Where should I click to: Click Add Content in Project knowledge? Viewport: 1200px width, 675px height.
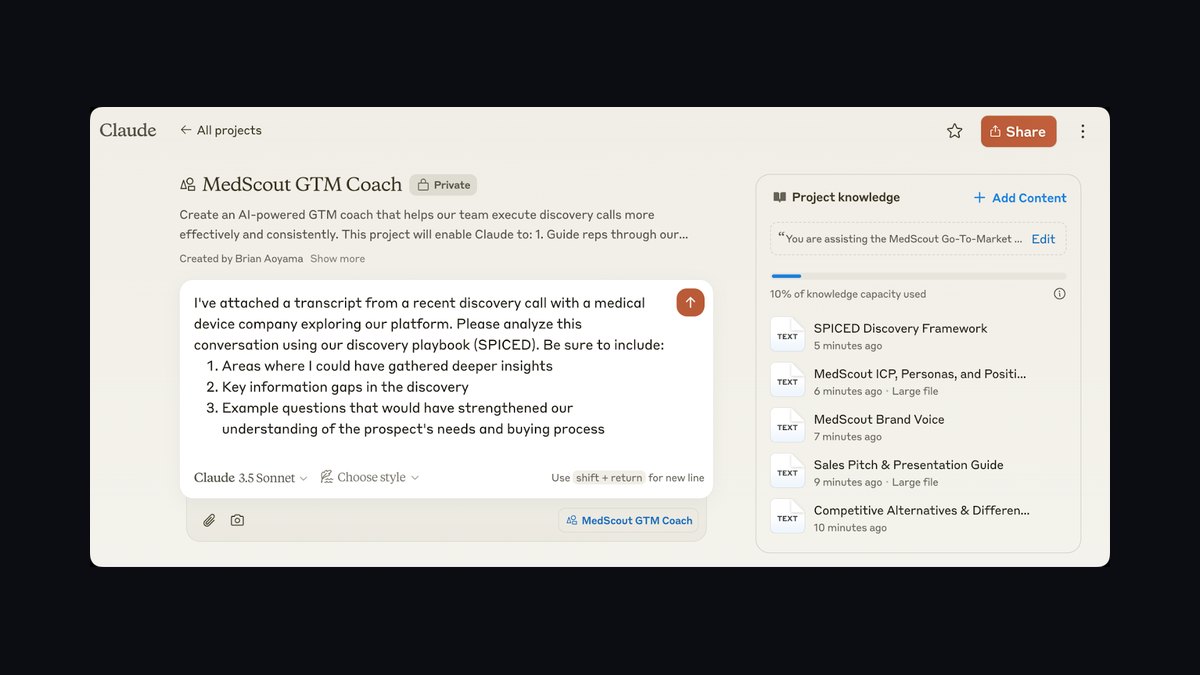1020,198
